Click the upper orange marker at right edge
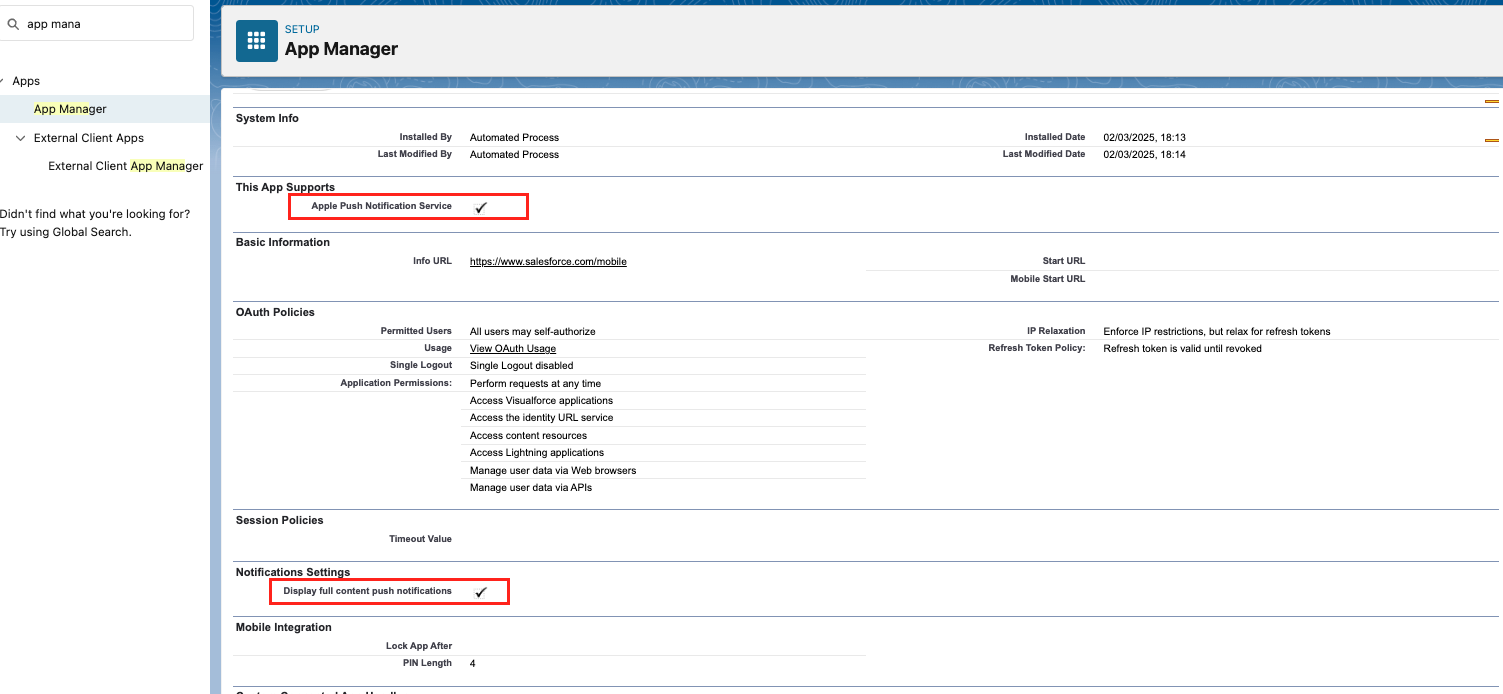 tap(1491, 102)
